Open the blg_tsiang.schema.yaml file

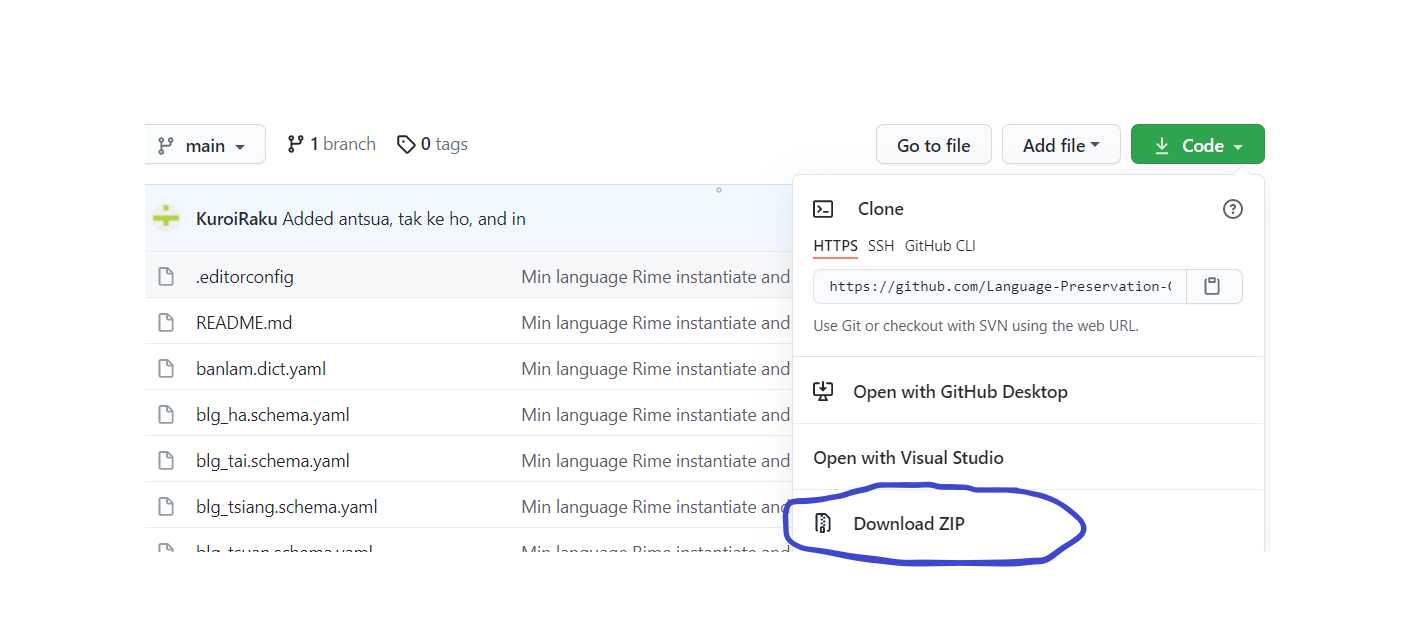tap(287, 507)
